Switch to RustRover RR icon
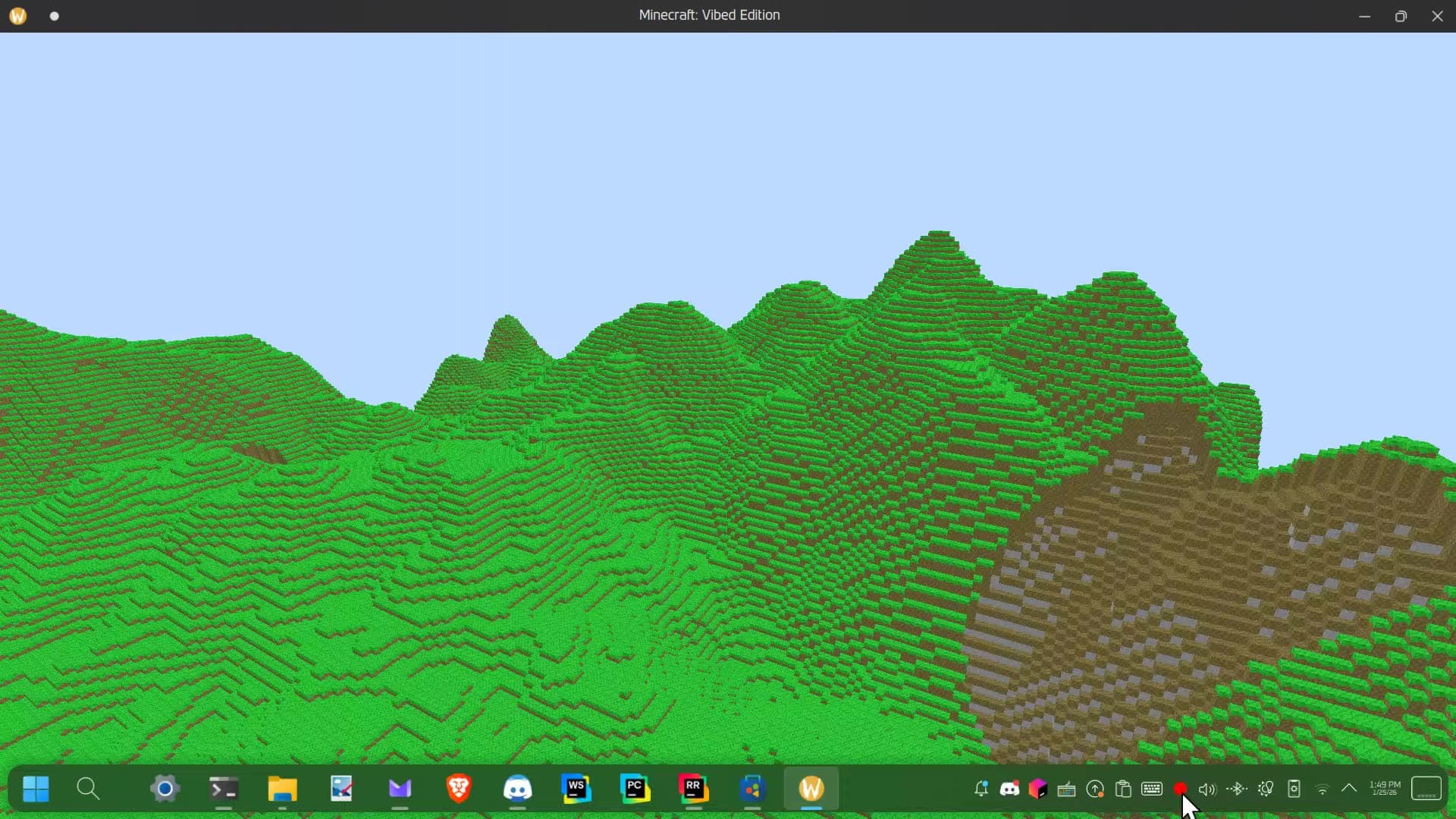1456x819 pixels. [694, 789]
